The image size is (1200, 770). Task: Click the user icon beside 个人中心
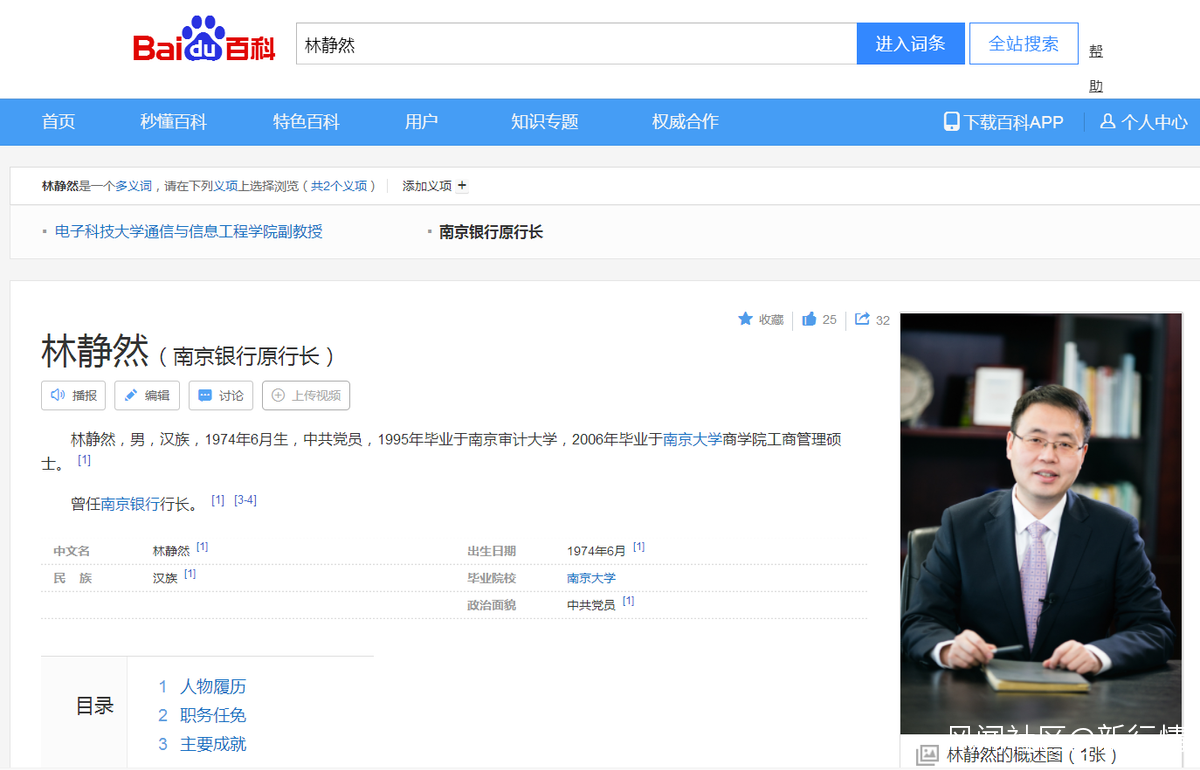coord(1107,121)
